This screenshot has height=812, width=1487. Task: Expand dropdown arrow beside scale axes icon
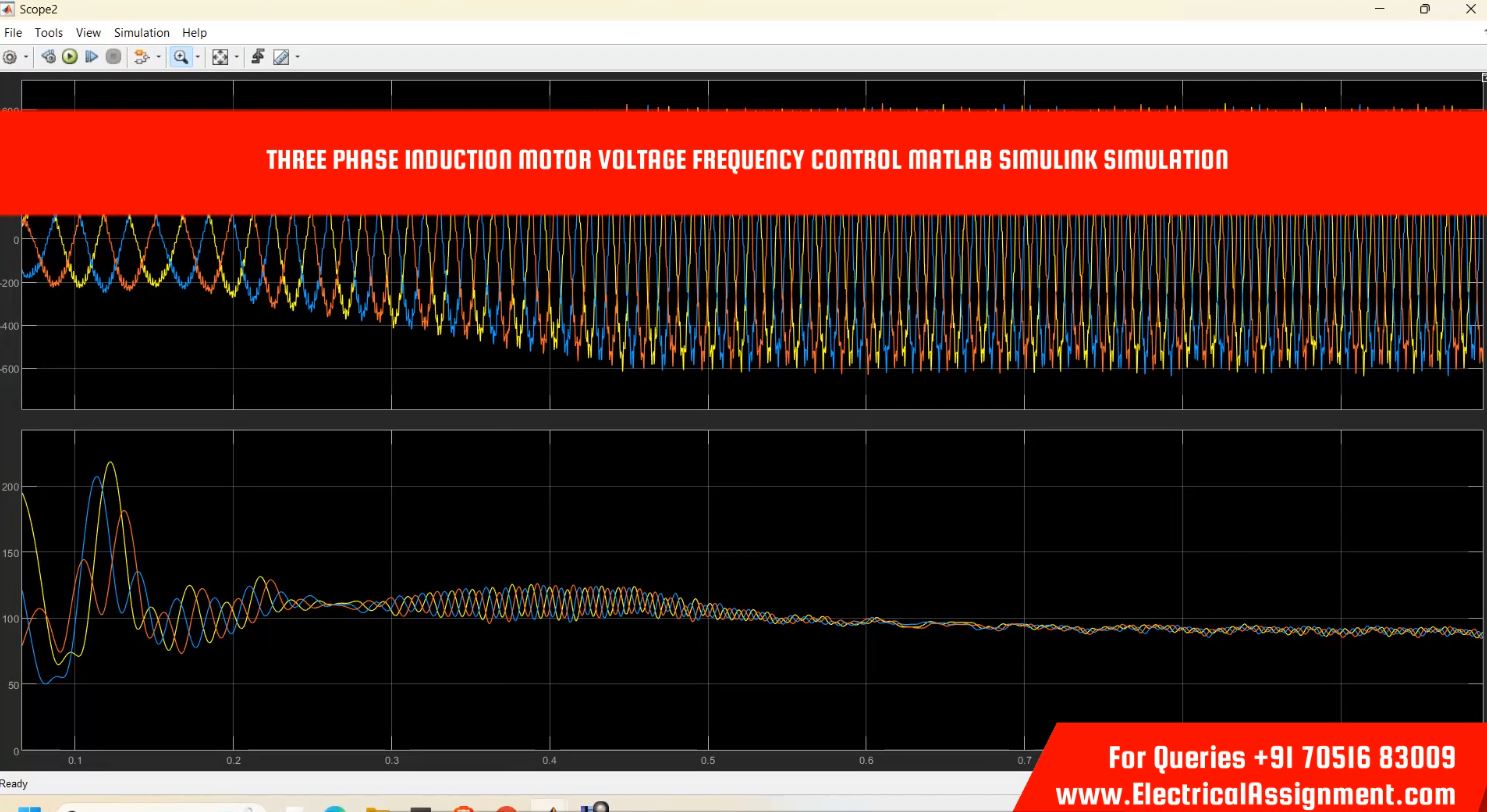pos(236,57)
